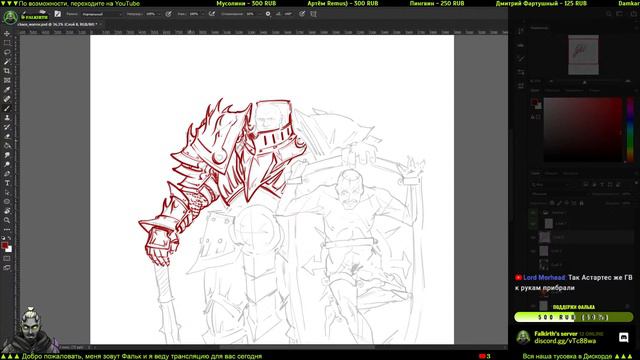Pick a shade in the red color field

tap(583, 129)
